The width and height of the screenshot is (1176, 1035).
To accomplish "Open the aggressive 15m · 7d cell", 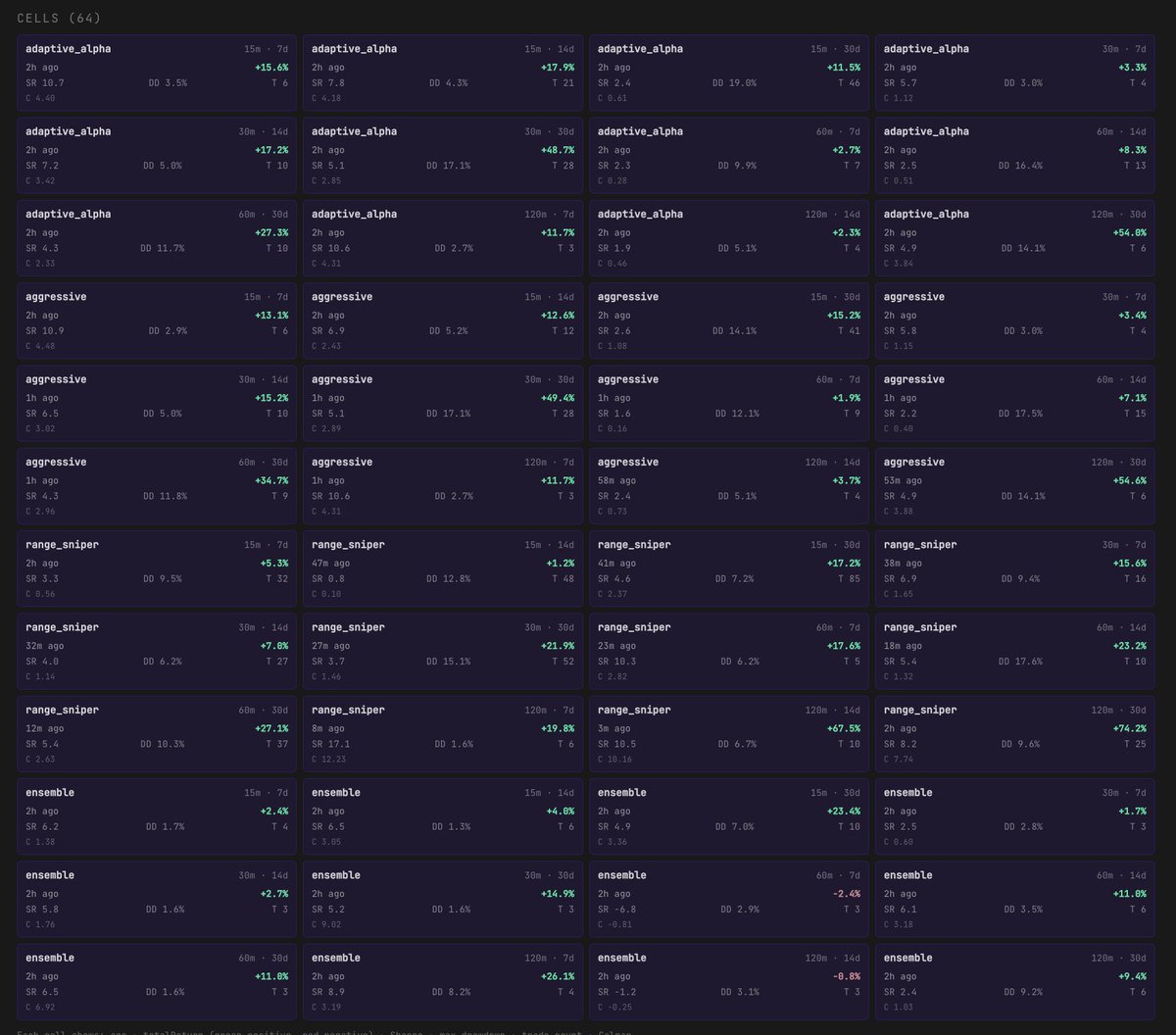I will point(157,320).
